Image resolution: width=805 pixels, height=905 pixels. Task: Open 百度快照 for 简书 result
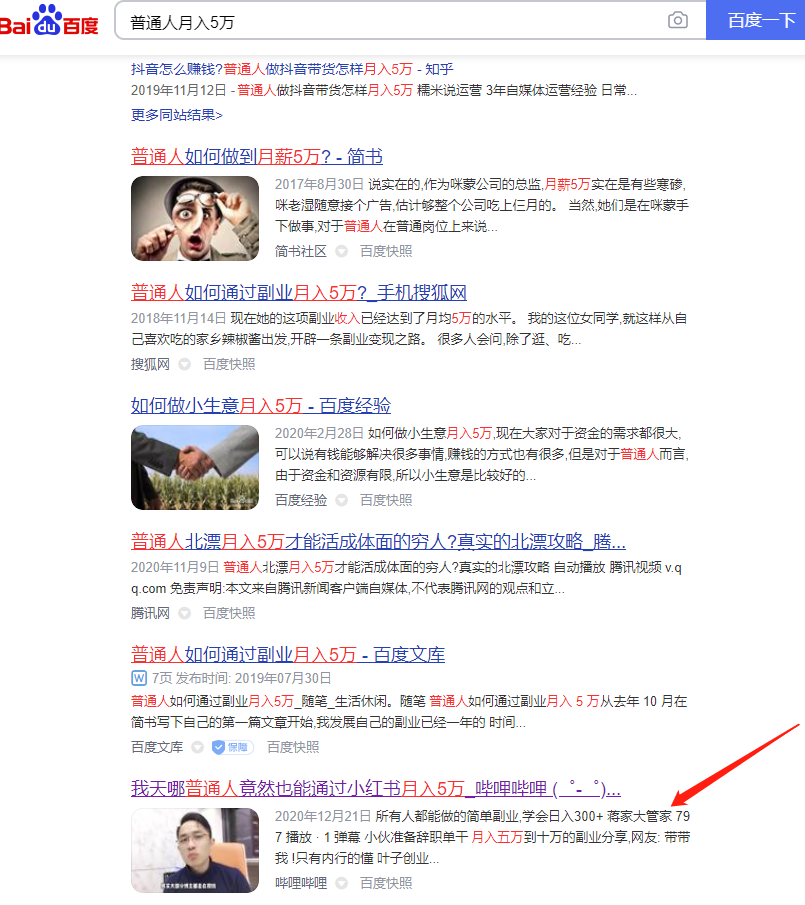pyautogui.click(x=386, y=251)
